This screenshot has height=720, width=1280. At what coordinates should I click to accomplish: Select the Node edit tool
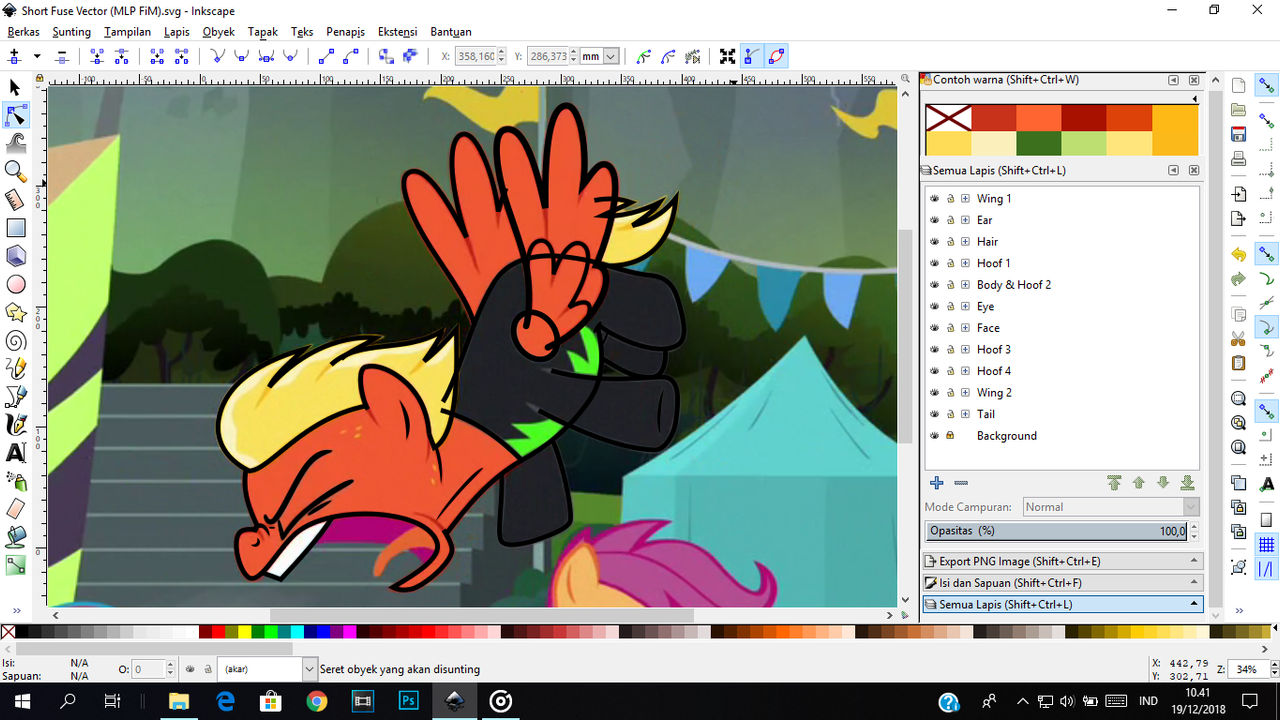click(x=15, y=116)
